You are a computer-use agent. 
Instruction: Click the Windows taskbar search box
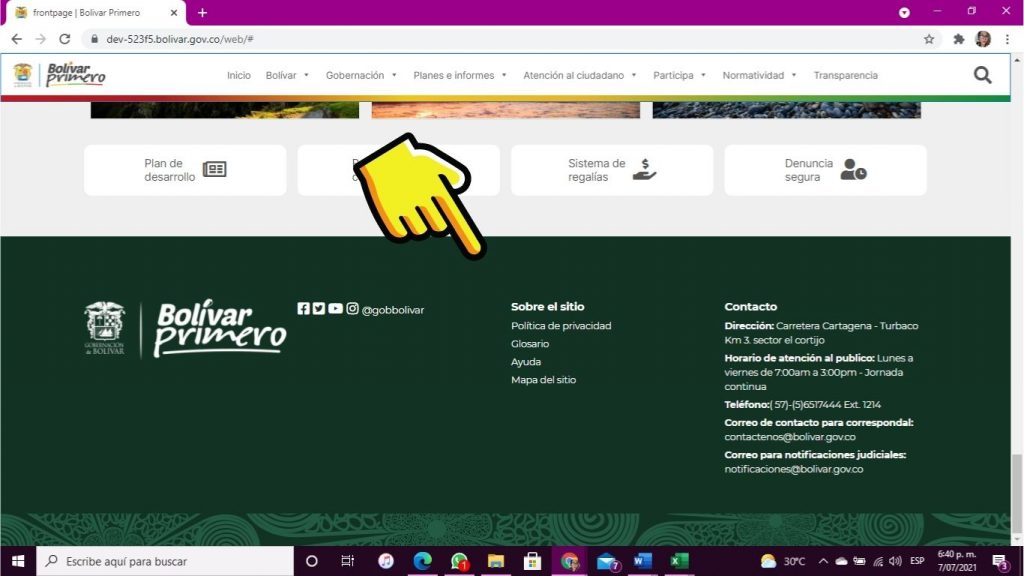(165, 561)
